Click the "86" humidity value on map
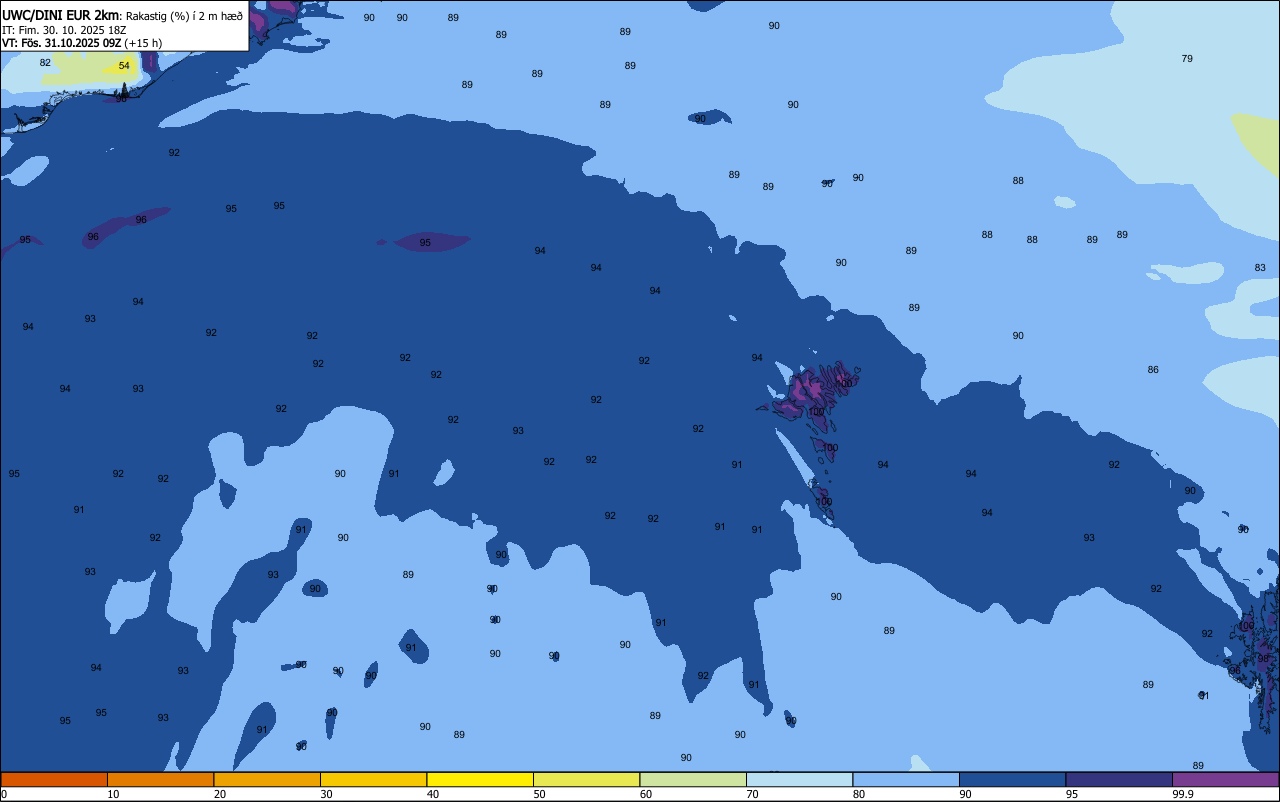The image size is (1280, 802). 1153,369
